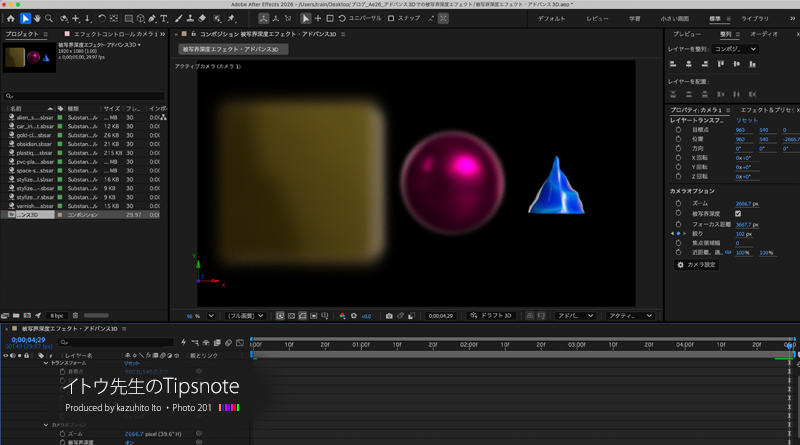The image size is (800, 445).
Task: Click the gear icon on camera settings
Action: coord(680,264)
